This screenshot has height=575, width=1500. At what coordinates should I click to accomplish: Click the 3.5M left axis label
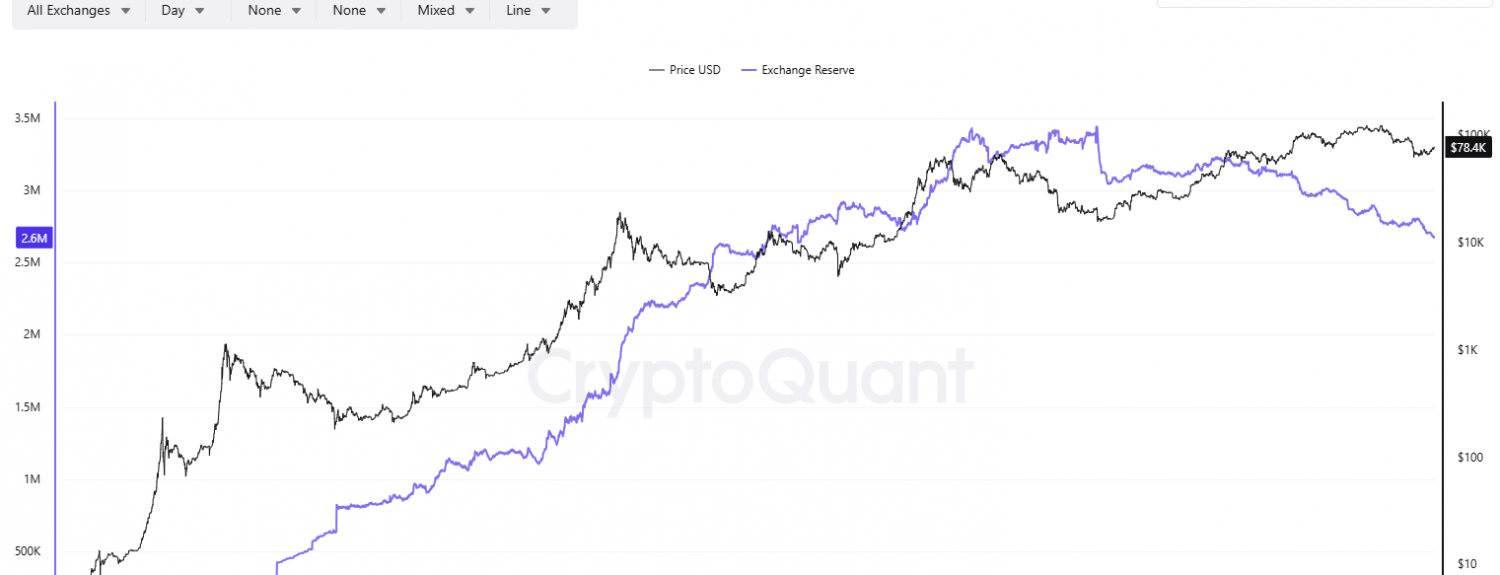coord(27,119)
